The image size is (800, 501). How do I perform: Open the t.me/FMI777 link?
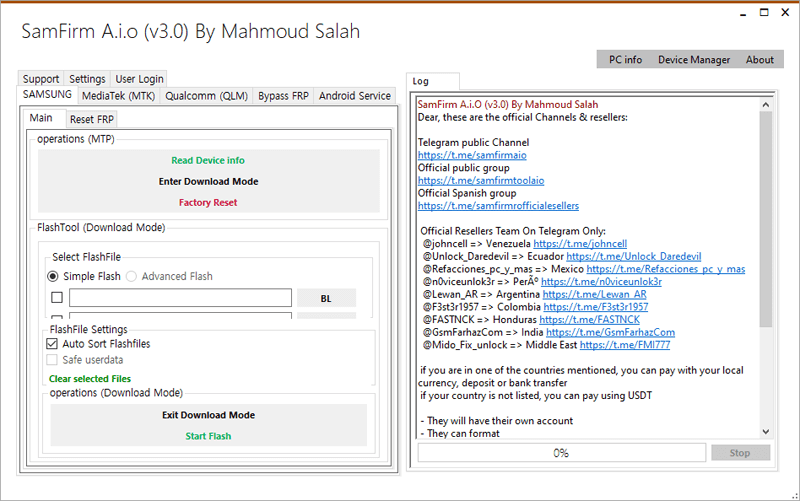click(x=625, y=345)
